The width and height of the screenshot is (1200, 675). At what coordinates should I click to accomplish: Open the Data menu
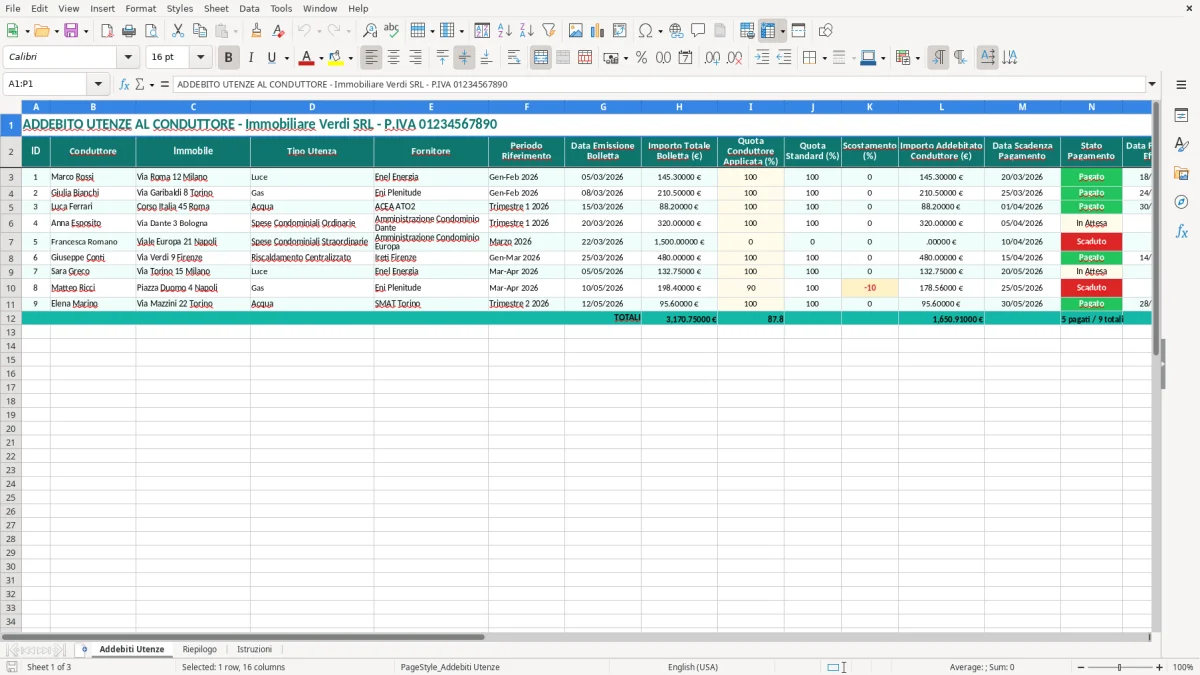pyautogui.click(x=249, y=8)
